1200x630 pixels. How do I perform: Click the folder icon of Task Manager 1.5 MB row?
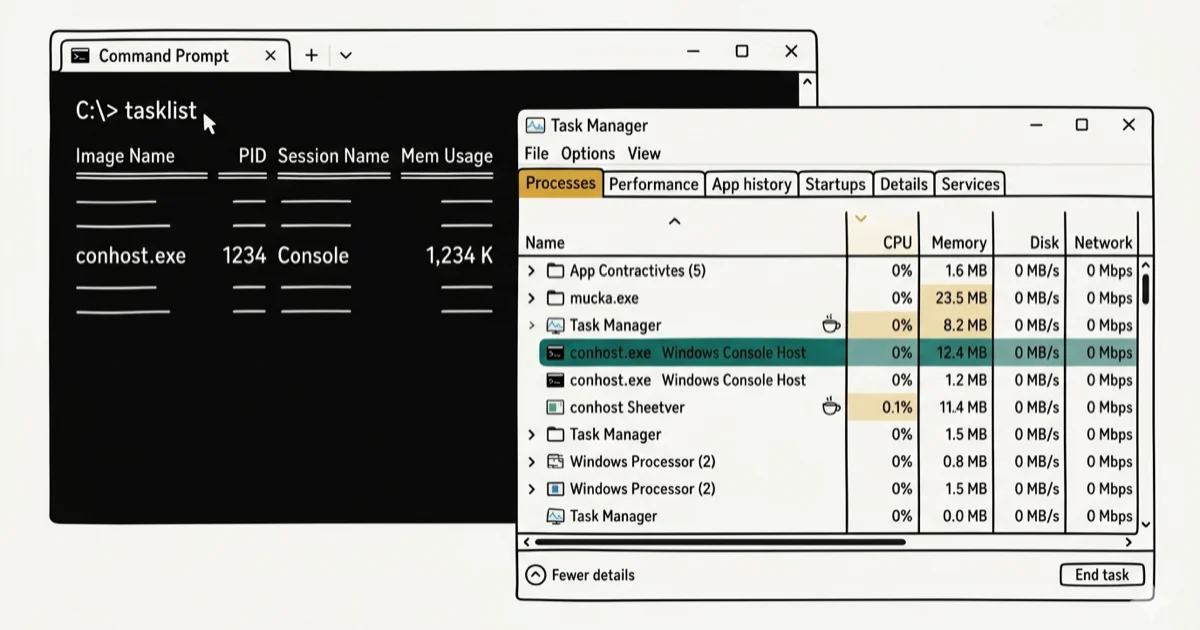(555, 434)
